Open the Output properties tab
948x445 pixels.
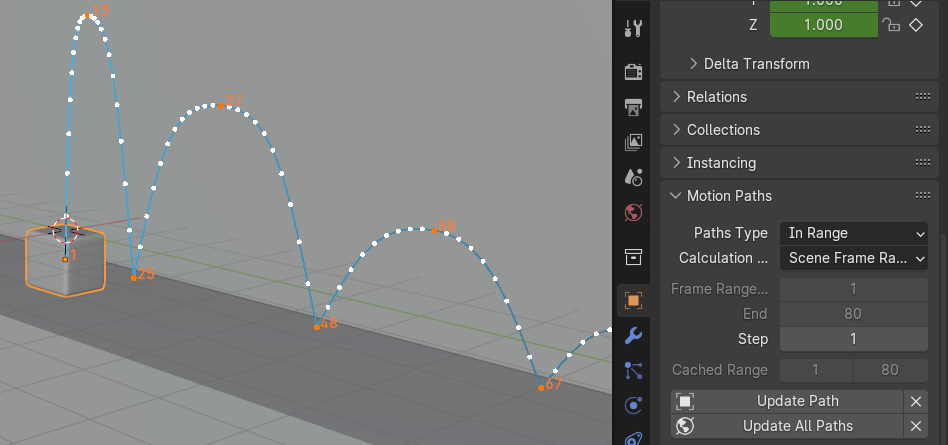point(633,107)
